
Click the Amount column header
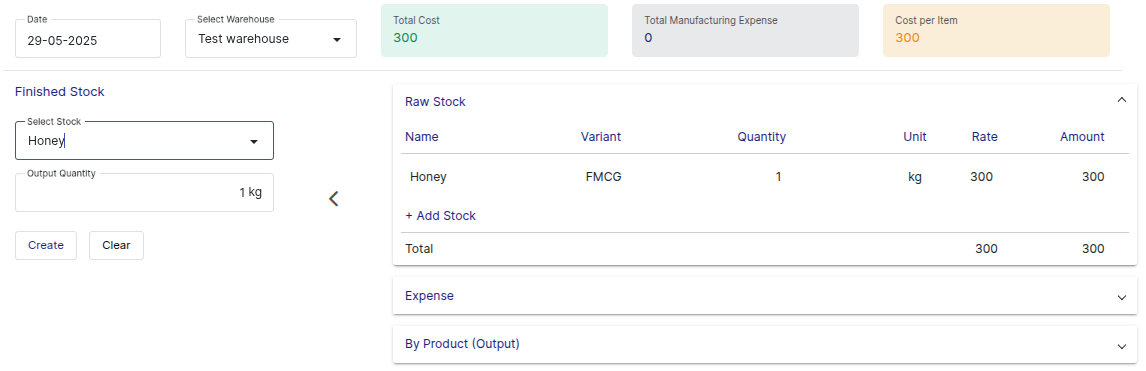pyautogui.click(x=1082, y=137)
